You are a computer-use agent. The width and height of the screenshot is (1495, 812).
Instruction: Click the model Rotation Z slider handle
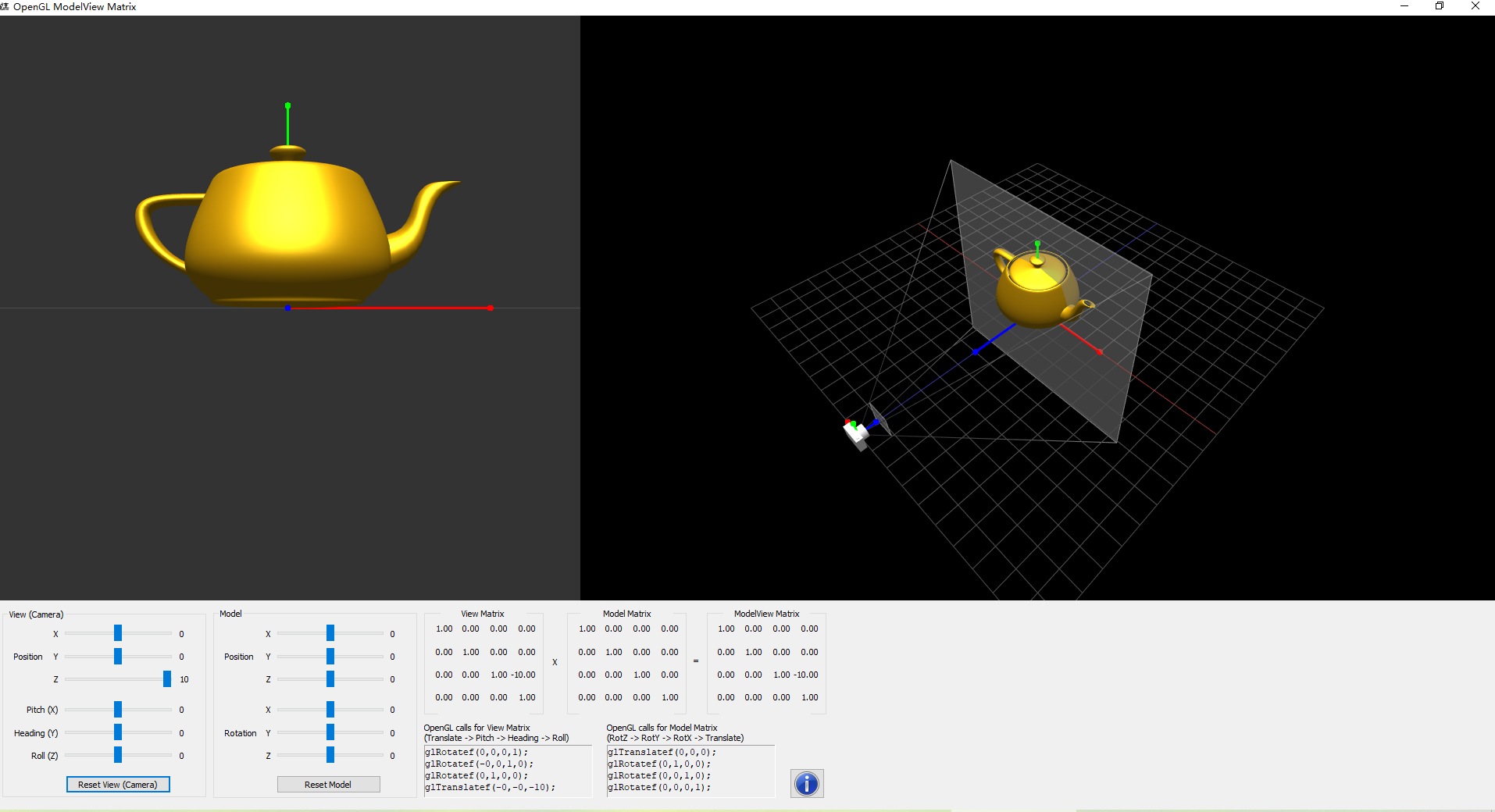(330, 755)
